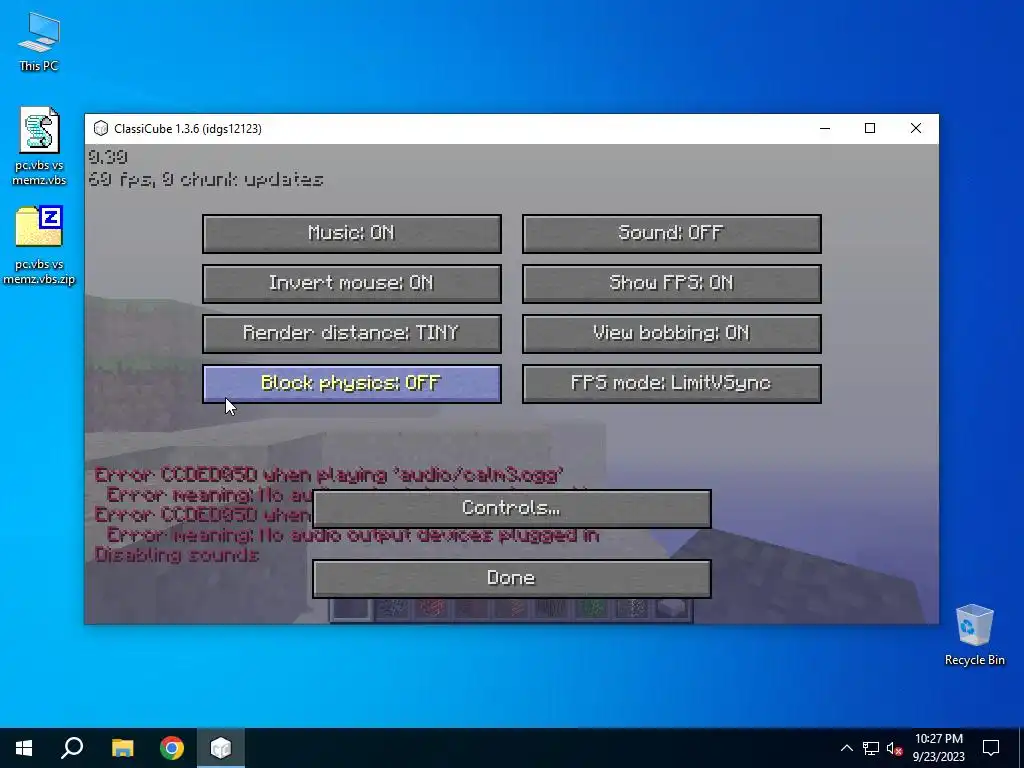The height and width of the screenshot is (768, 1024).
Task: Click the 'ClassiCube 1.3.6 (idgs12123)' title text
Action: [x=188, y=129]
